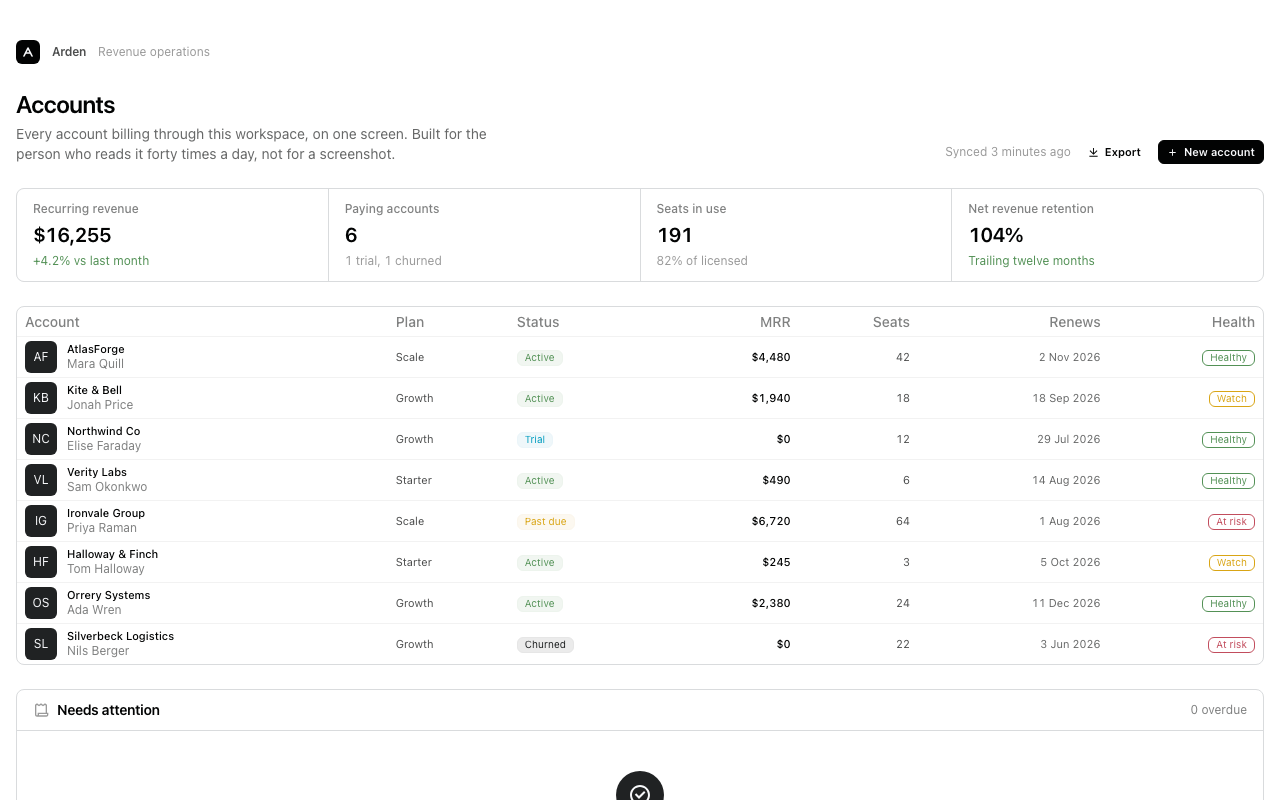Click the SL avatar for Silverbeck Logistics
Image resolution: width=1280 pixels, height=800 pixels.
pyautogui.click(x=41, y=644)
